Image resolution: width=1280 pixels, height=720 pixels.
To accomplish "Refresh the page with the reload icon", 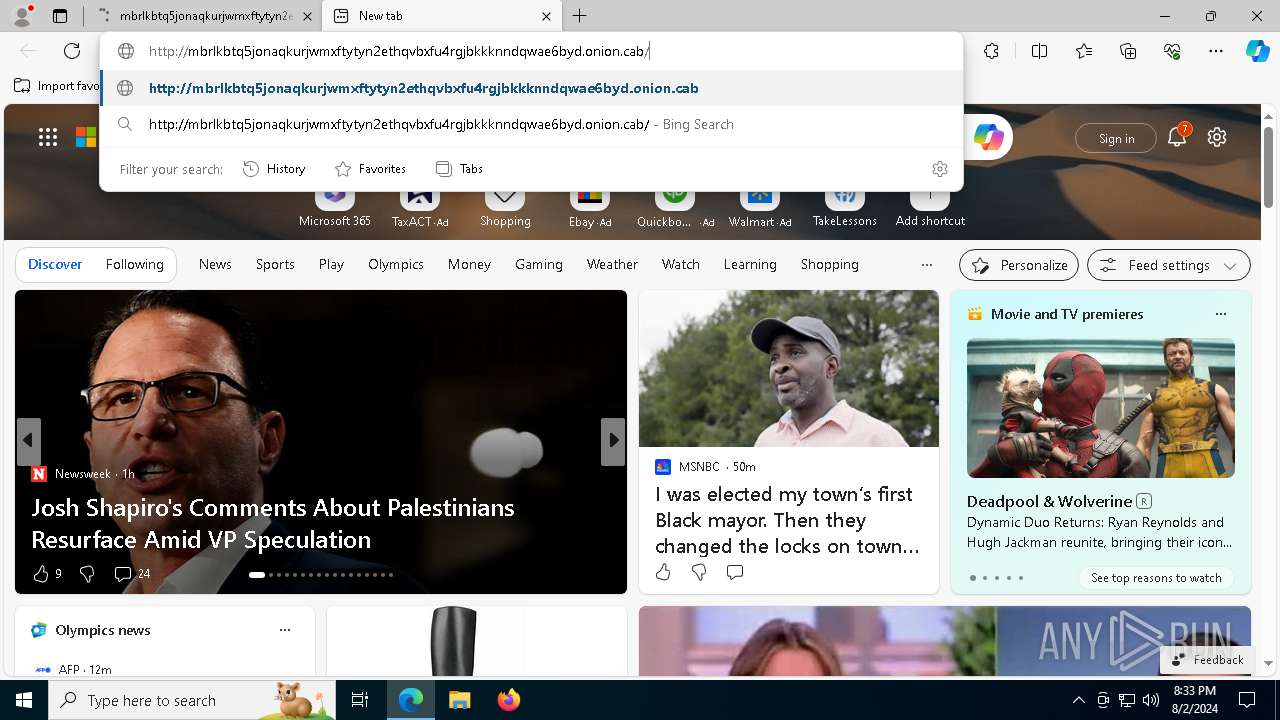I will pos(72,51).
